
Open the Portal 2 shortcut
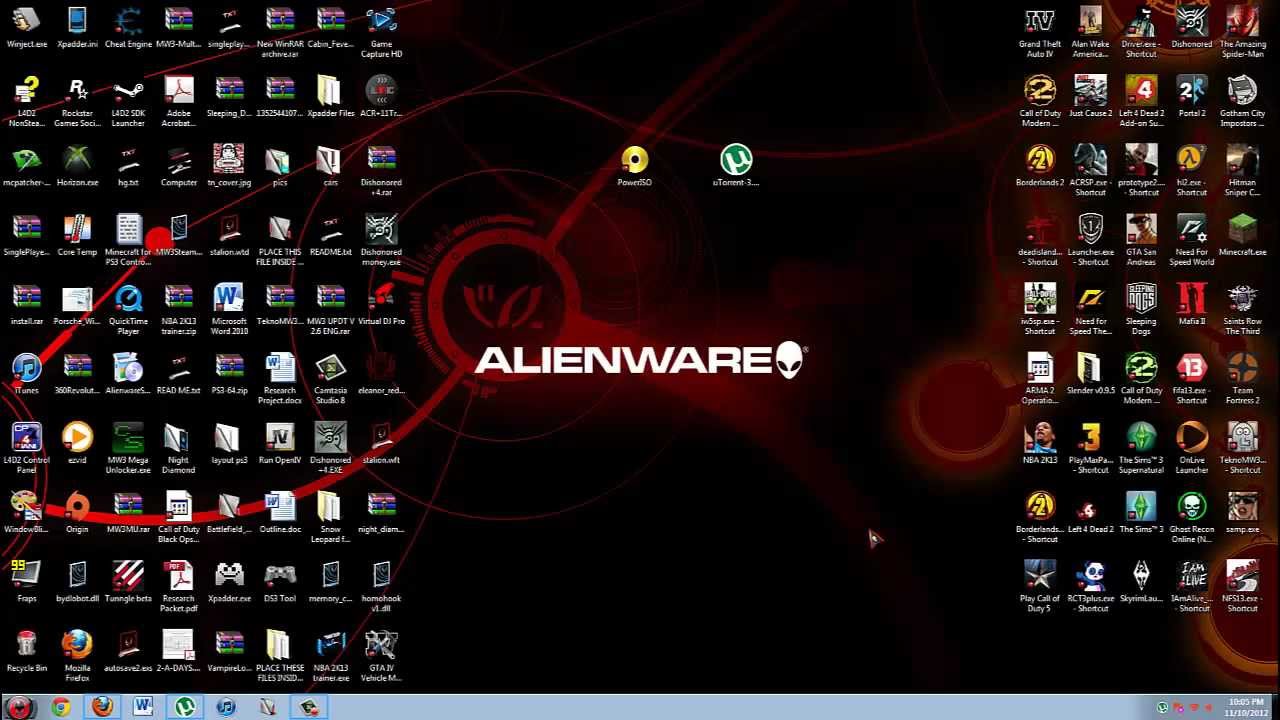1191,96
